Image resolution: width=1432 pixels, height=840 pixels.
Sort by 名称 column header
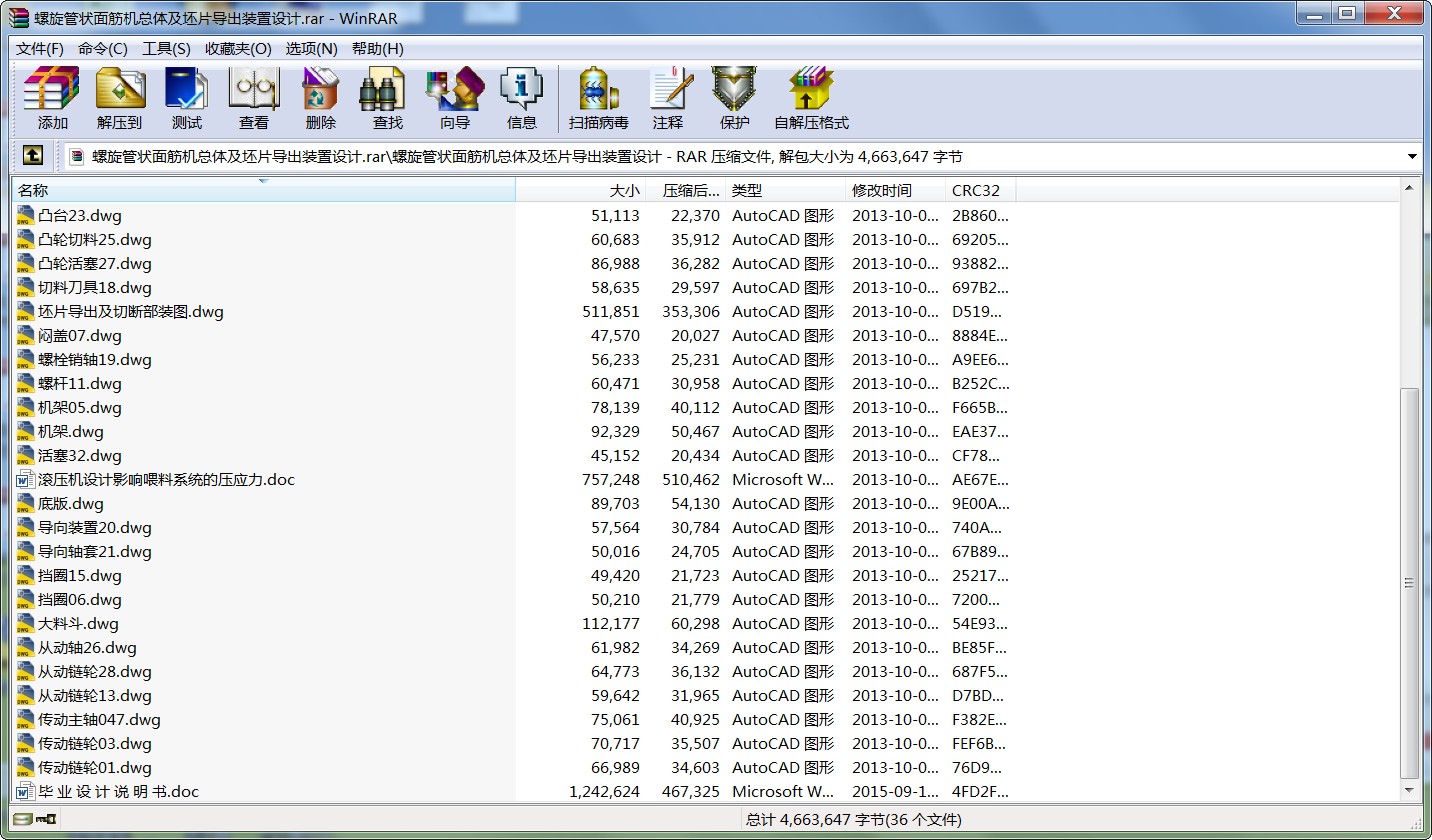click(264, 190)
